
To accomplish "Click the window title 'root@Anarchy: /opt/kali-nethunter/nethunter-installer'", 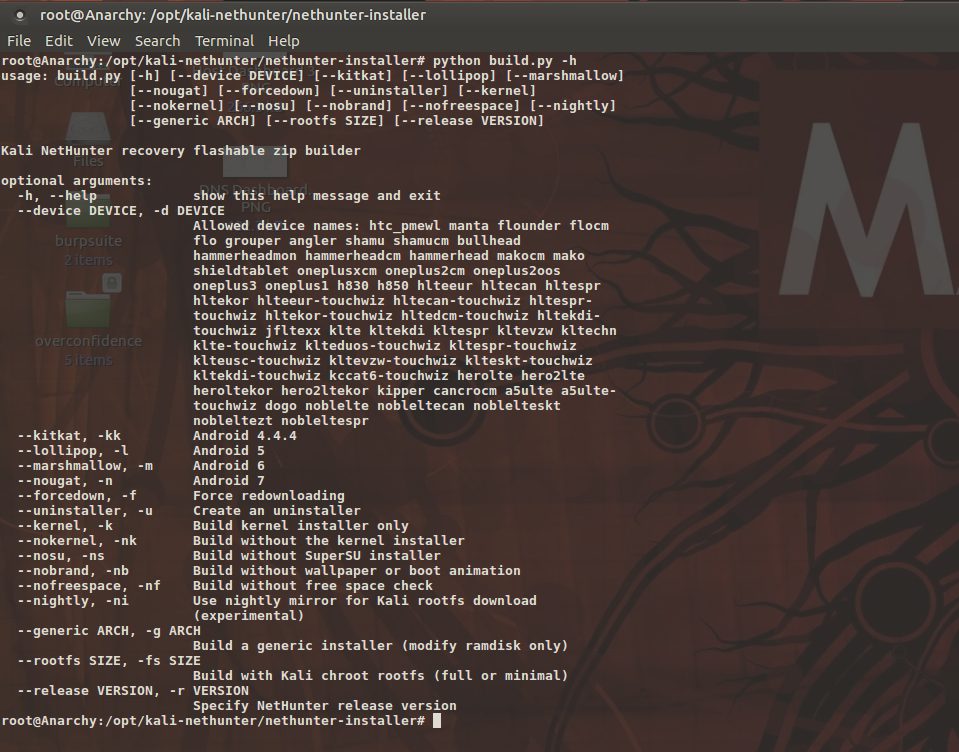I will pyautogui.click(x=233, y=15).
